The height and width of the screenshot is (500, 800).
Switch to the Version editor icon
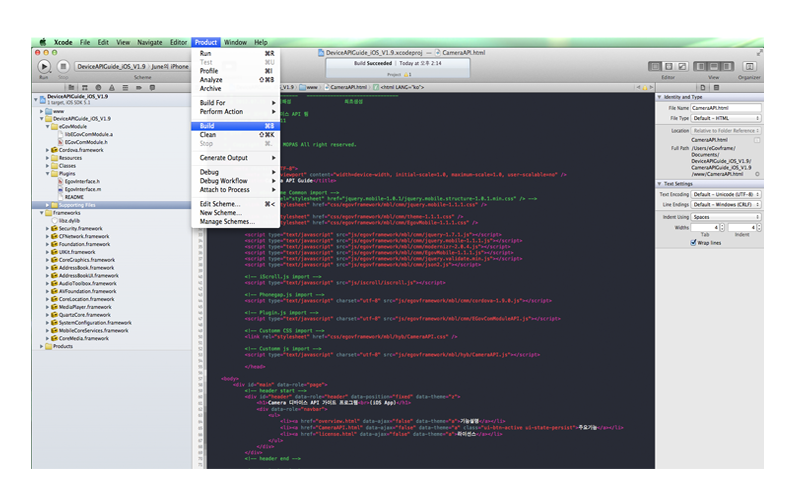point(681,66)
